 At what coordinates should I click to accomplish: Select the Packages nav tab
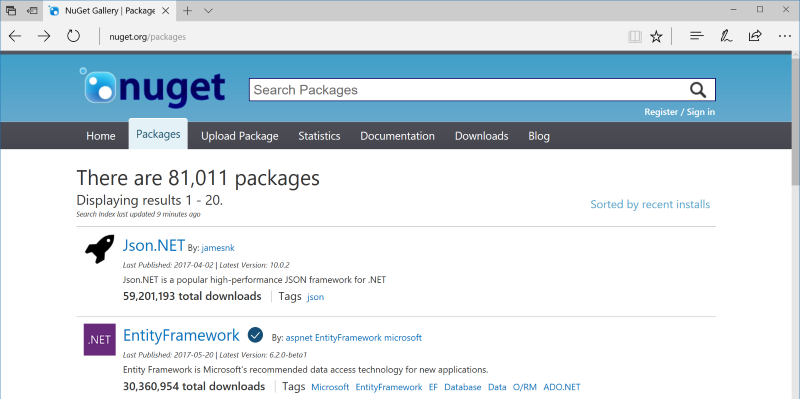click(x=158, y=134)
